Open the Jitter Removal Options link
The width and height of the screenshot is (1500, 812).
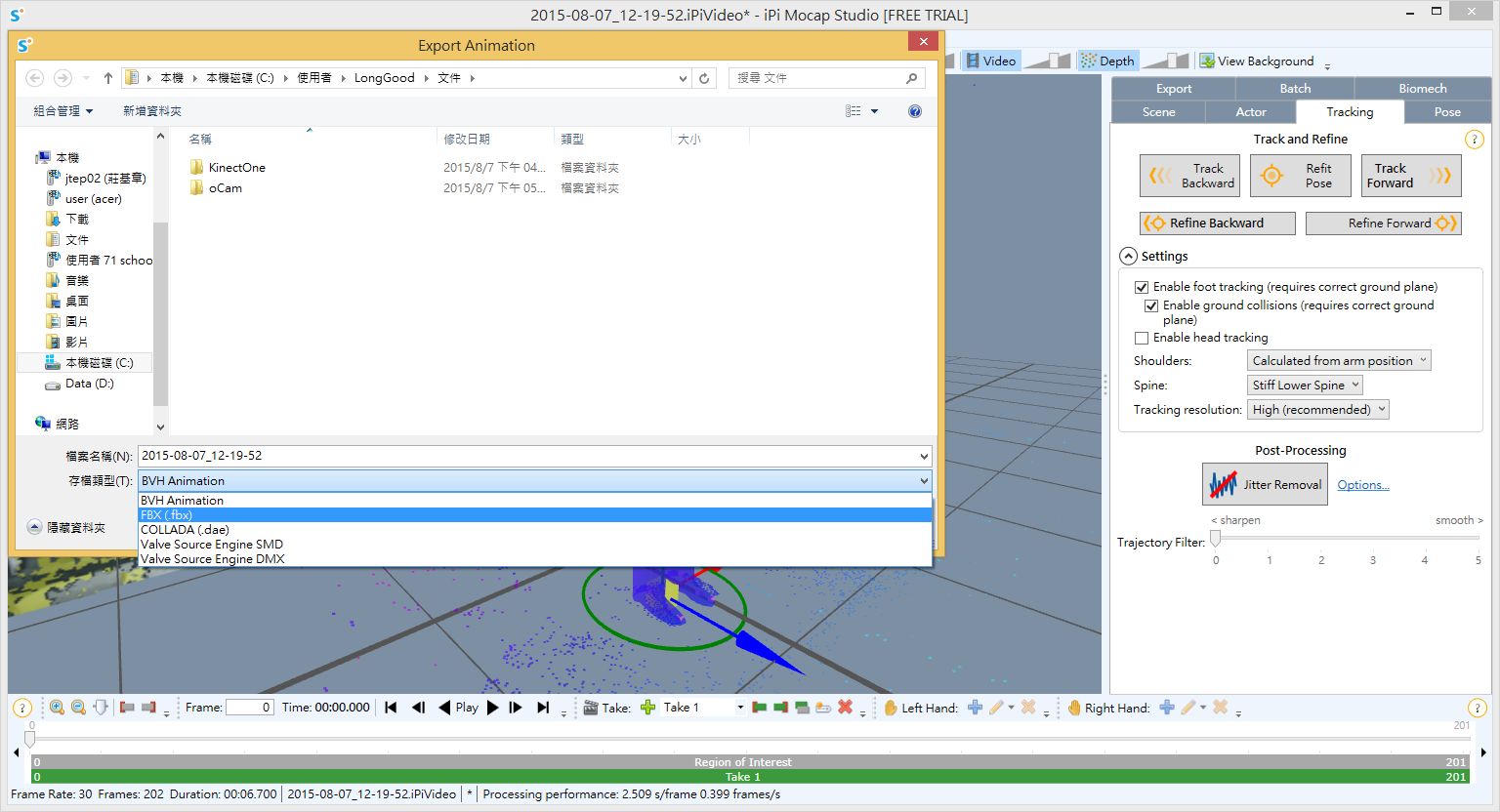tap(1362, 485)
